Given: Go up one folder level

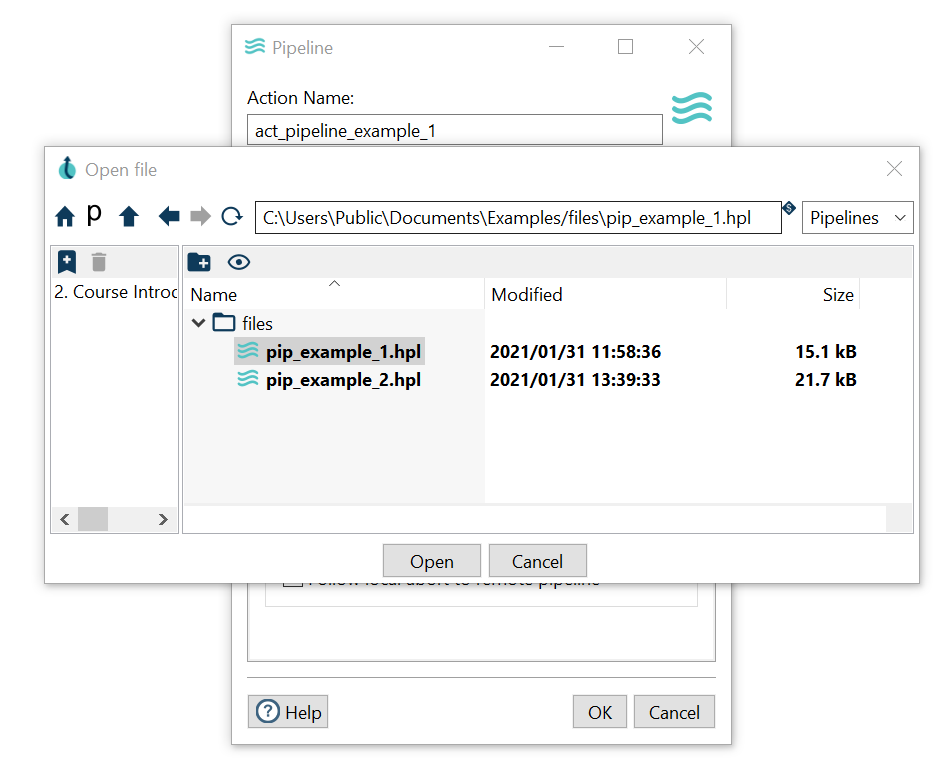Looking at the screenshot, I should tap(128, 216).
